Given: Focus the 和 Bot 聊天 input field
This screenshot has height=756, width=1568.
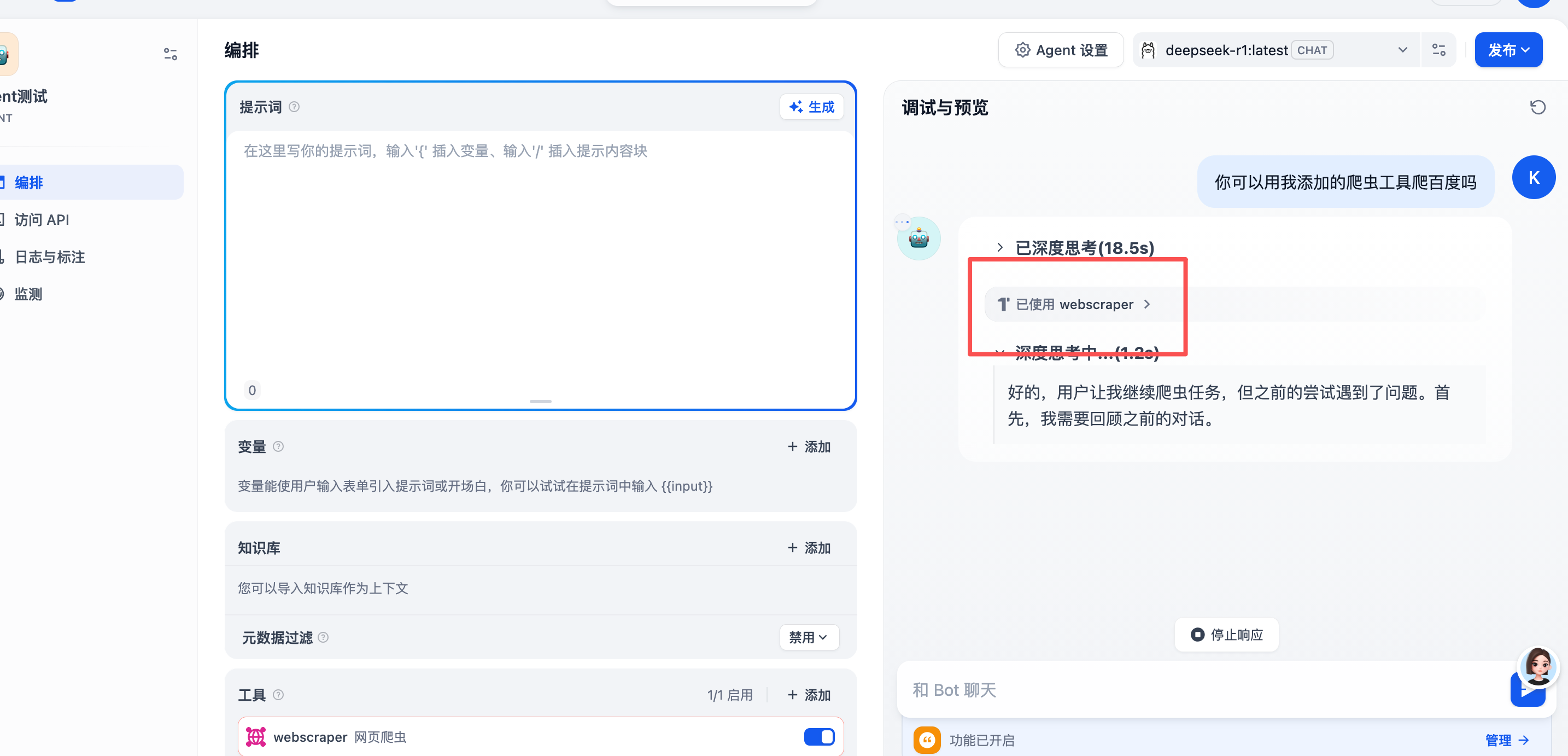Looking at the screenshot, I should (x=1205, y=690).
